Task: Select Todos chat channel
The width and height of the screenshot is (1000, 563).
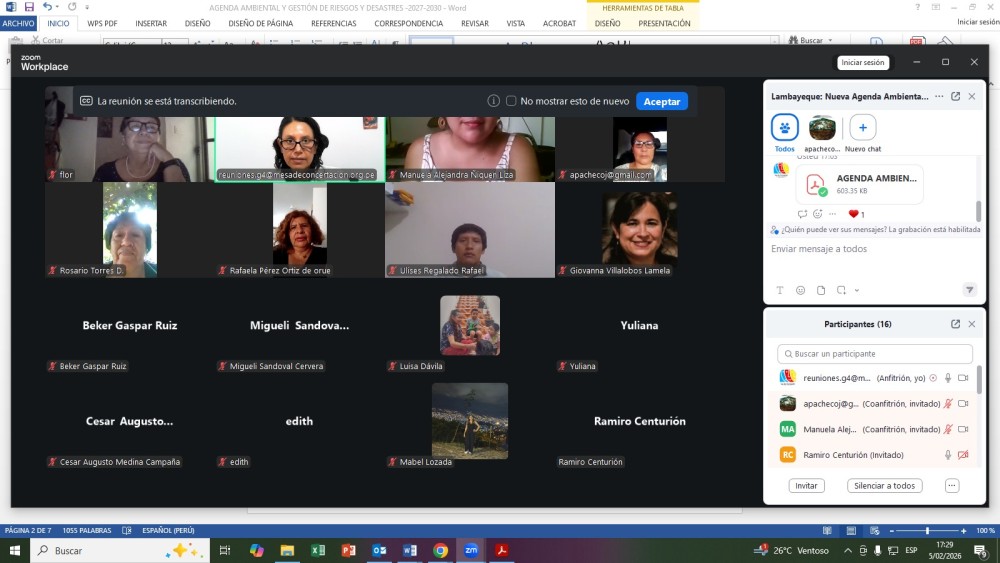Action: pos(784,128)
